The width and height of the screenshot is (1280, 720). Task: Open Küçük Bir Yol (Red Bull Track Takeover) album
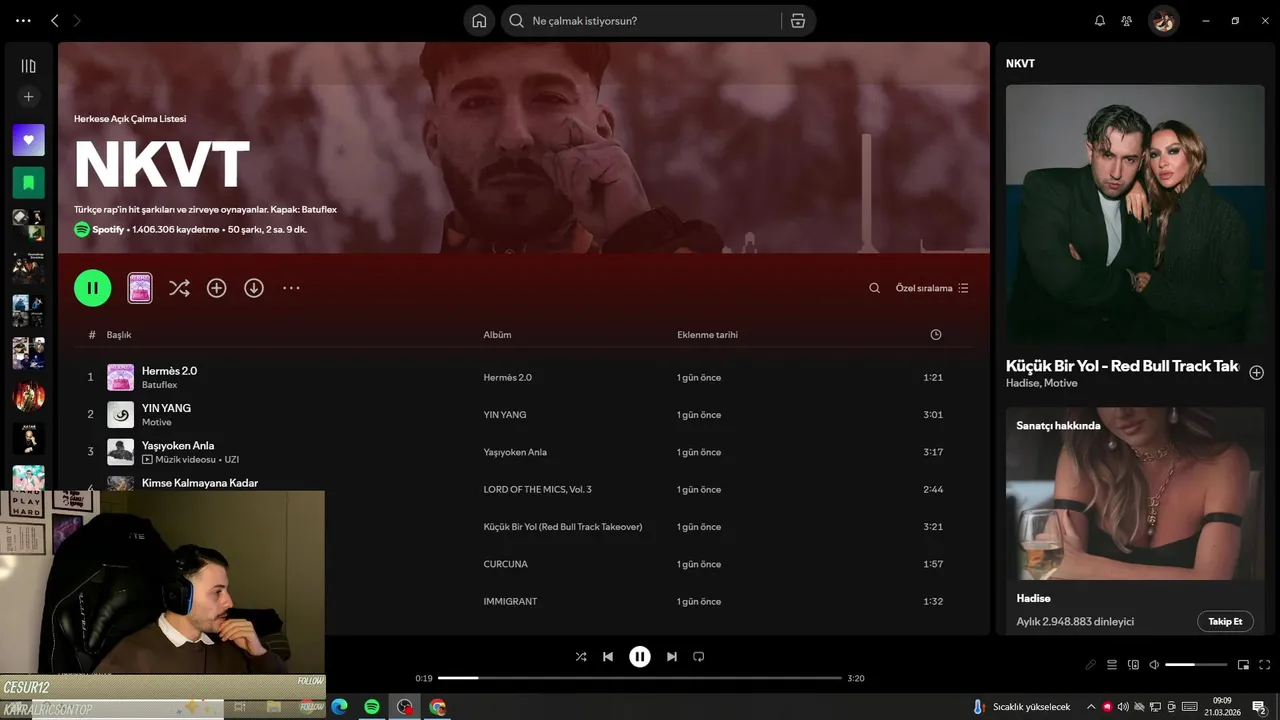[562, 527]
